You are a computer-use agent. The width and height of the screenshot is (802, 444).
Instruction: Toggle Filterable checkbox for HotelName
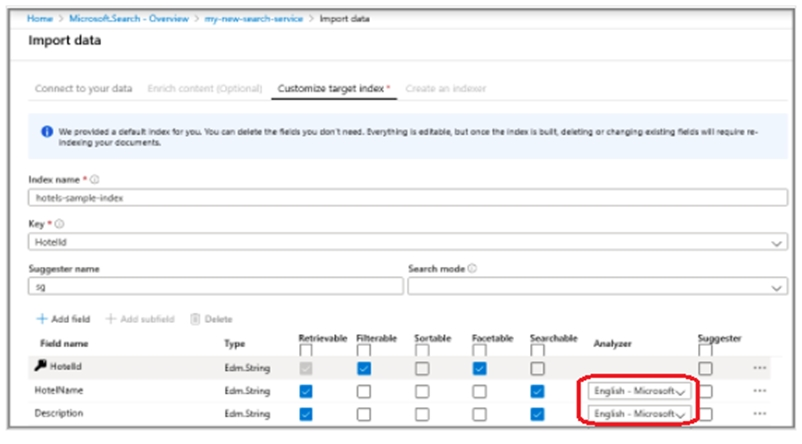pyautogui.click(x=364, y=391)
